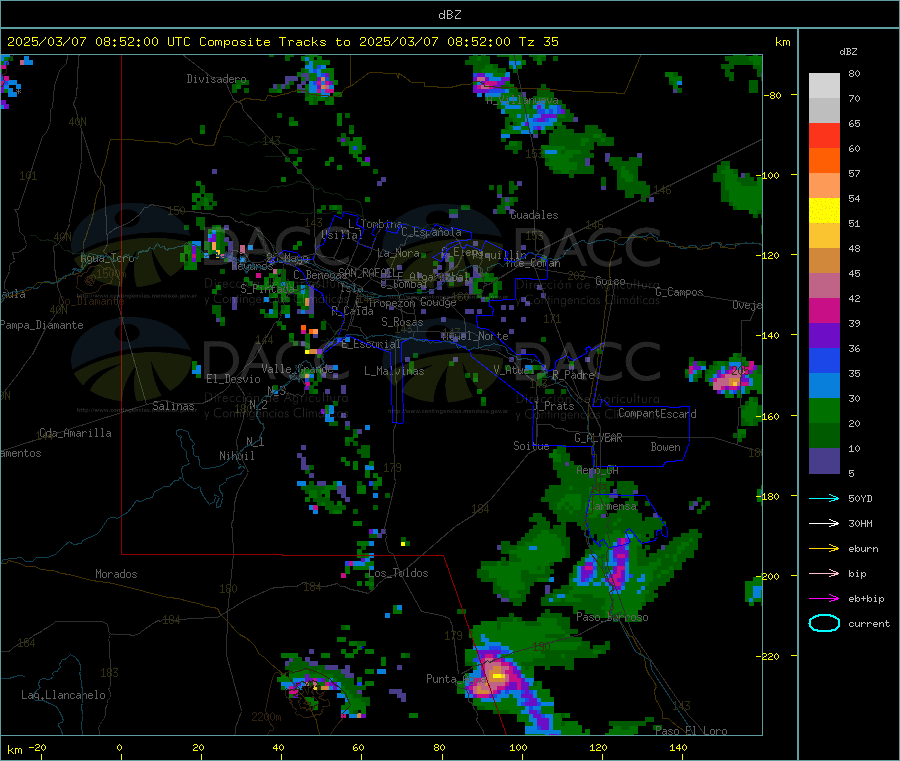Click the 0 km x-axis tick label
This screenshot has height=761, width=900.
tap(119, 747)
